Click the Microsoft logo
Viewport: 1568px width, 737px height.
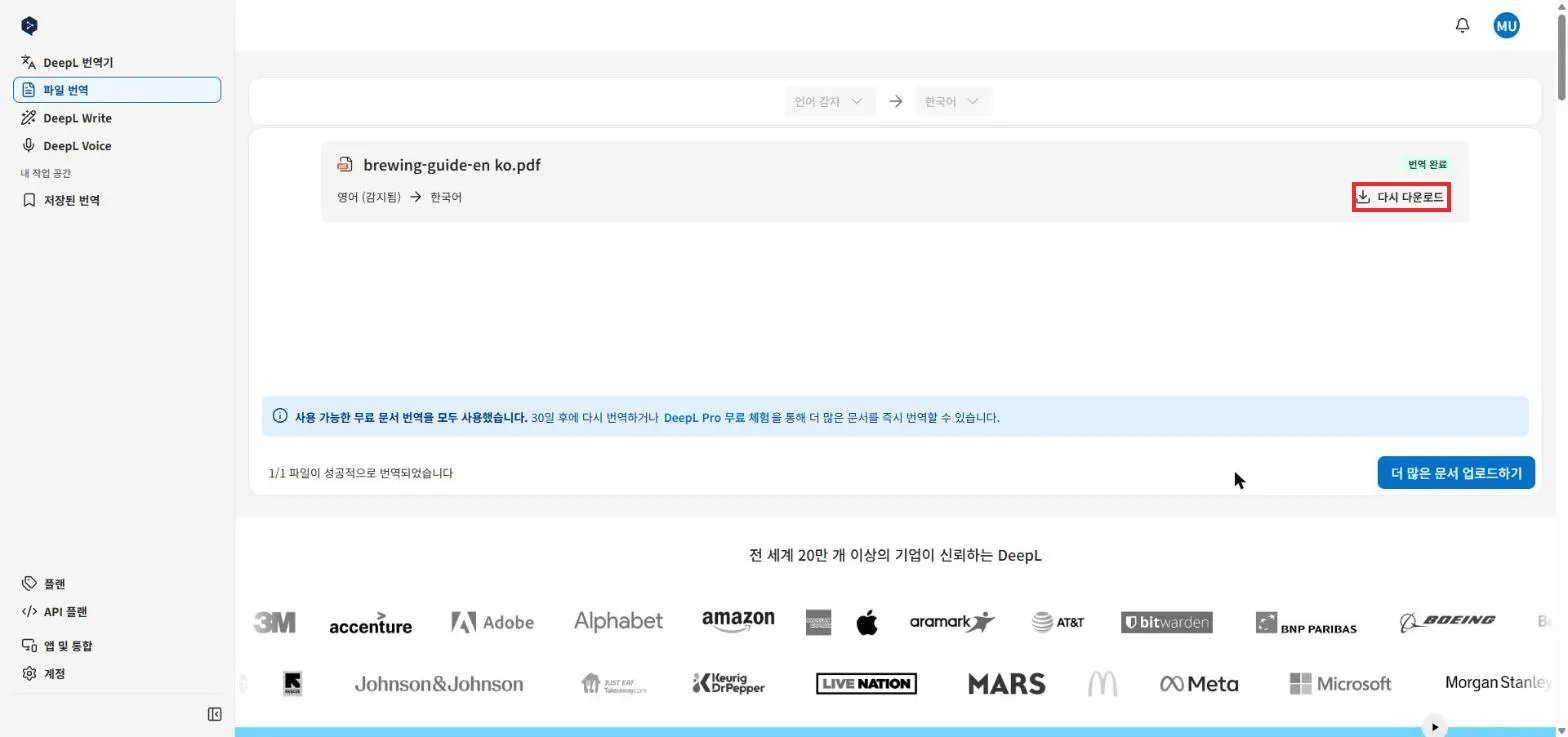point(1340,684)
